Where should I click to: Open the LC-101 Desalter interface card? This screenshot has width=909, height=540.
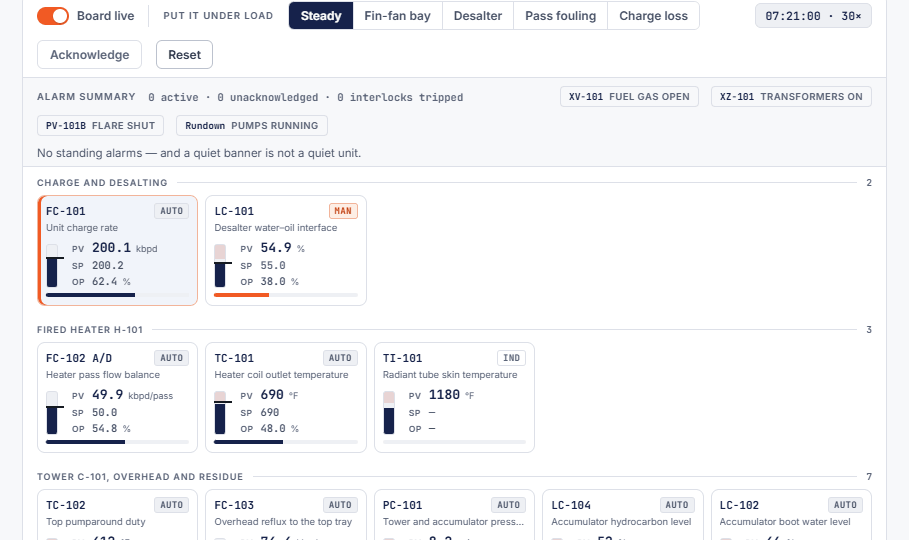tap(286, 251)
